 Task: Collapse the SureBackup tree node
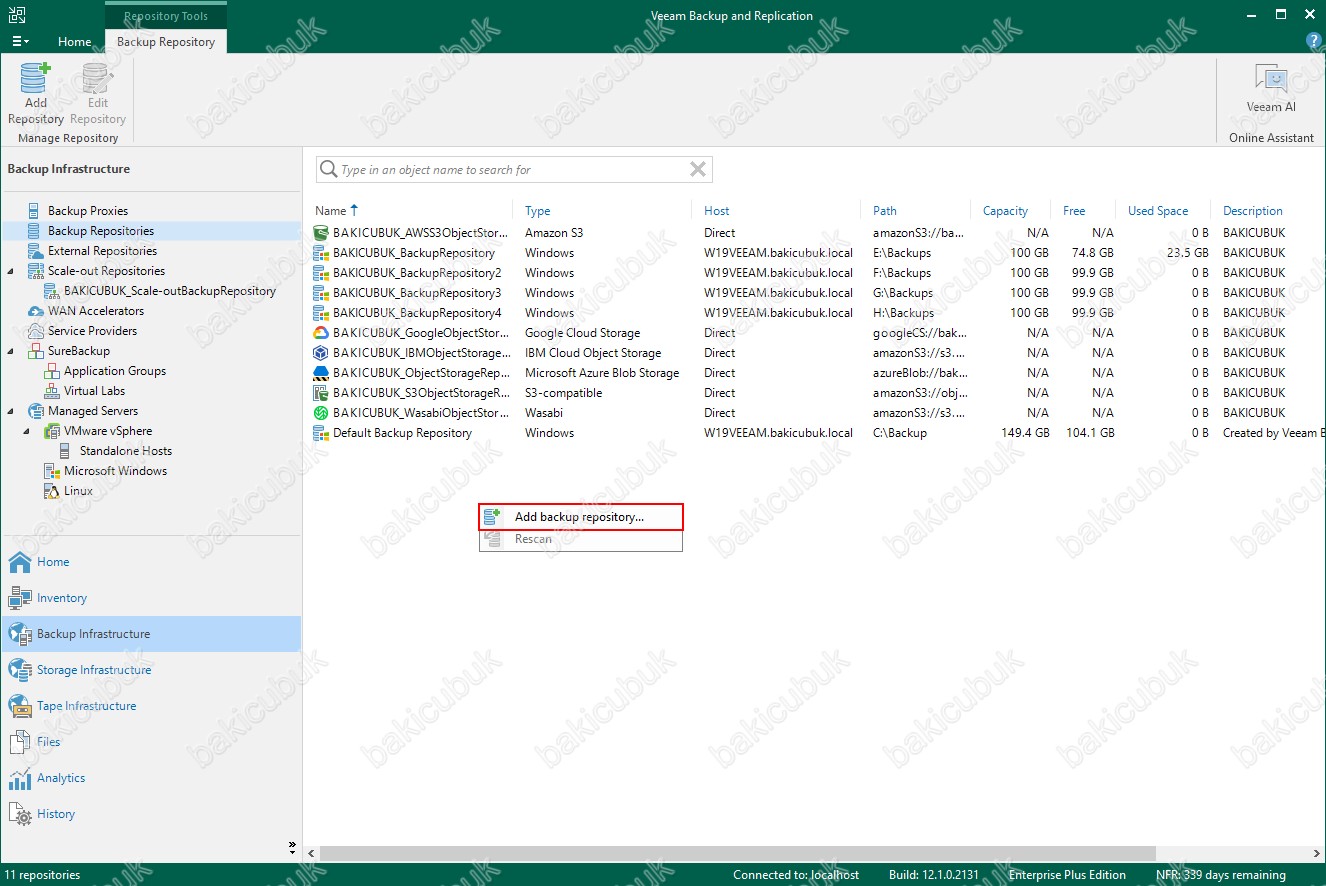pyautogui.click(x=11, y=351)
